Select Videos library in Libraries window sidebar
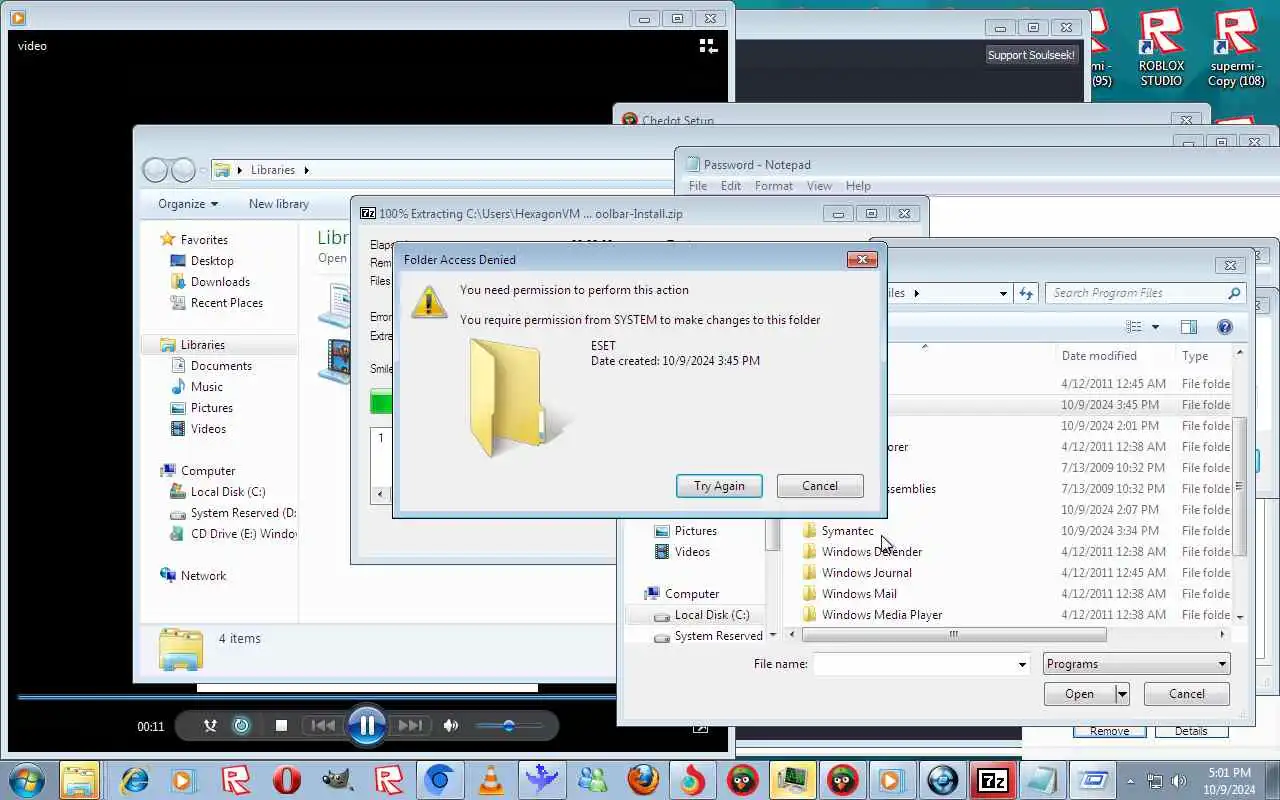Viewport: 1280px width, 800px height. (209, 429)
